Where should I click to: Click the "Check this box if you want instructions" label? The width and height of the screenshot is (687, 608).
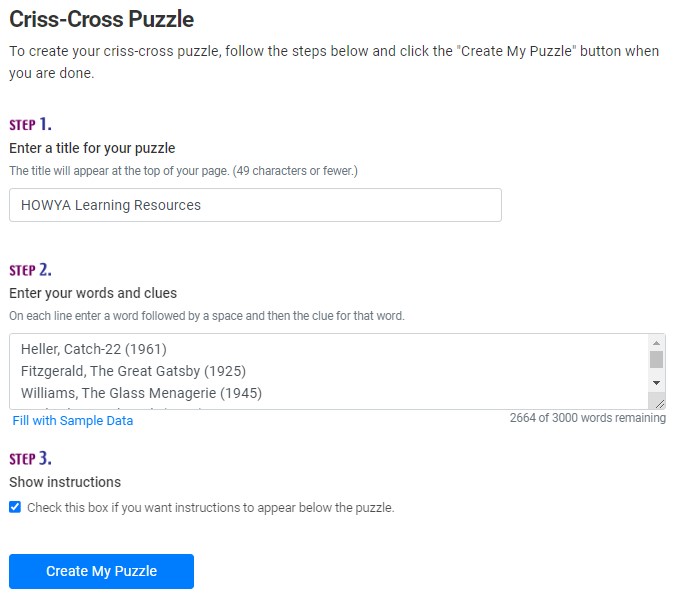(x=210, y=507)
